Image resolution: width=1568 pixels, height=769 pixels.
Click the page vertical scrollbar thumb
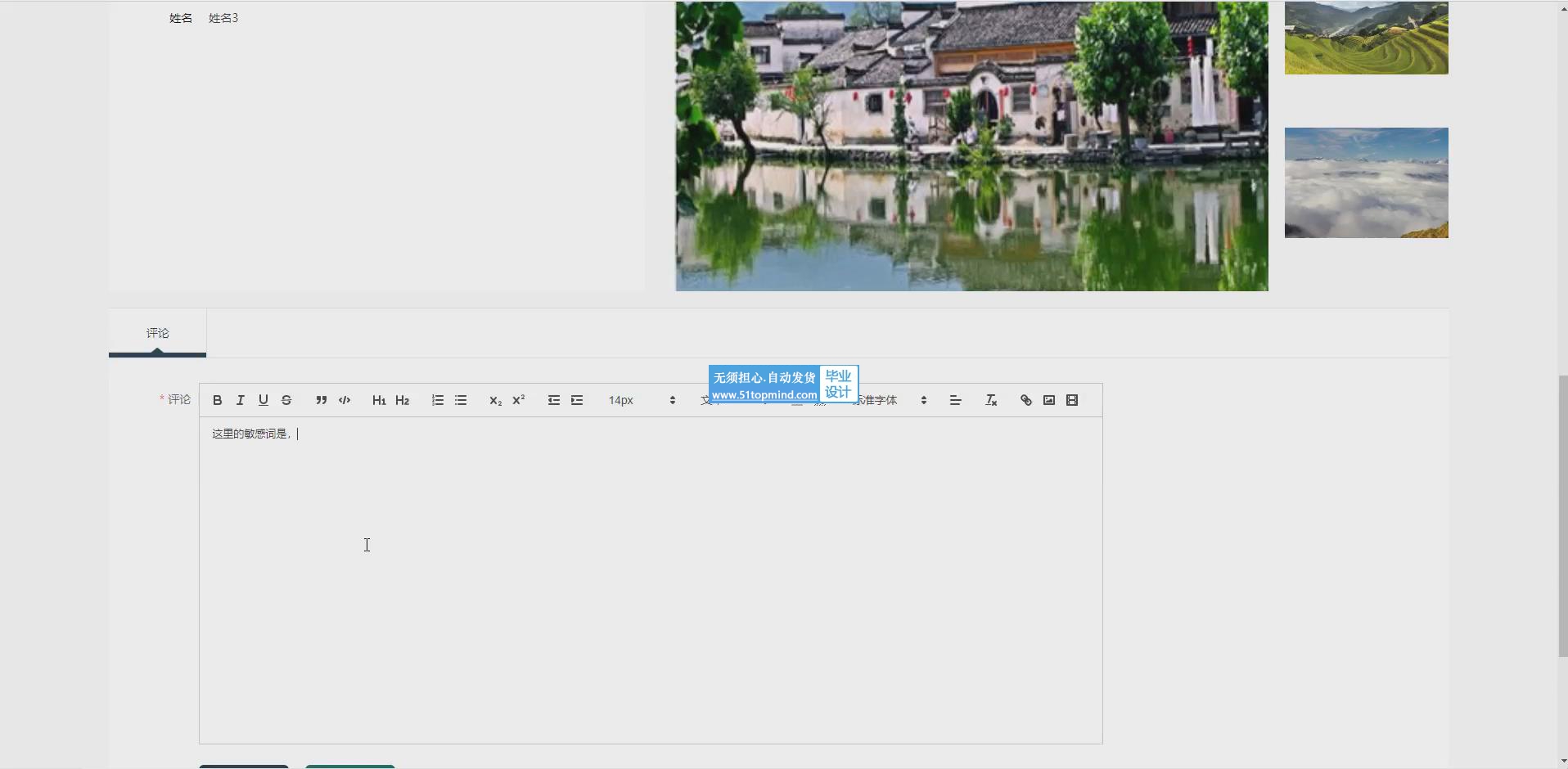click(1562, 515)
